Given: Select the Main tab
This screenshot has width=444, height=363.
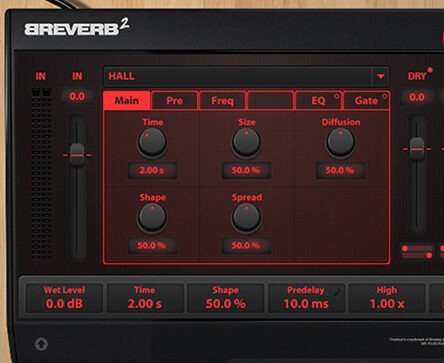Looking at the screenshot, I should click(127, 100).
